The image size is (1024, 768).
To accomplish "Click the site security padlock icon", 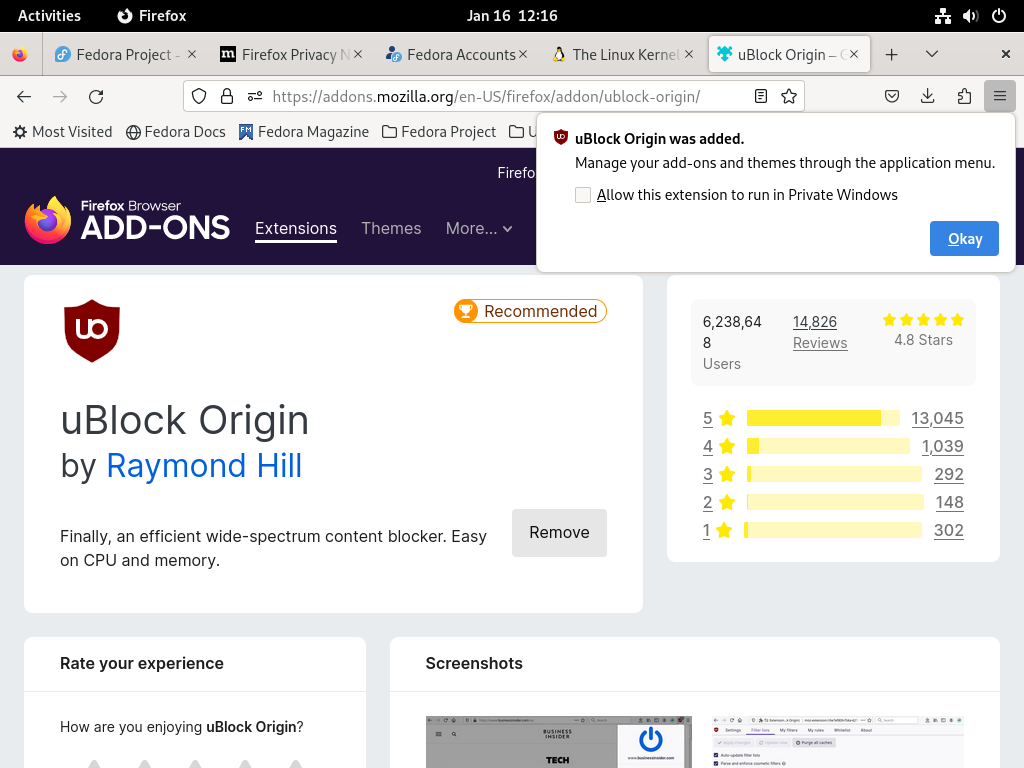I will pos(227,97).
